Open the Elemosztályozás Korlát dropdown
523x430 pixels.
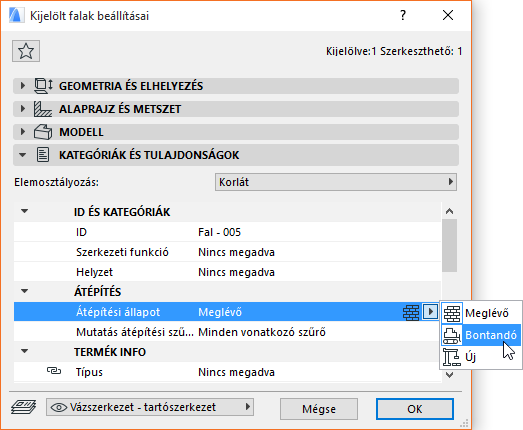pos(336,182)
